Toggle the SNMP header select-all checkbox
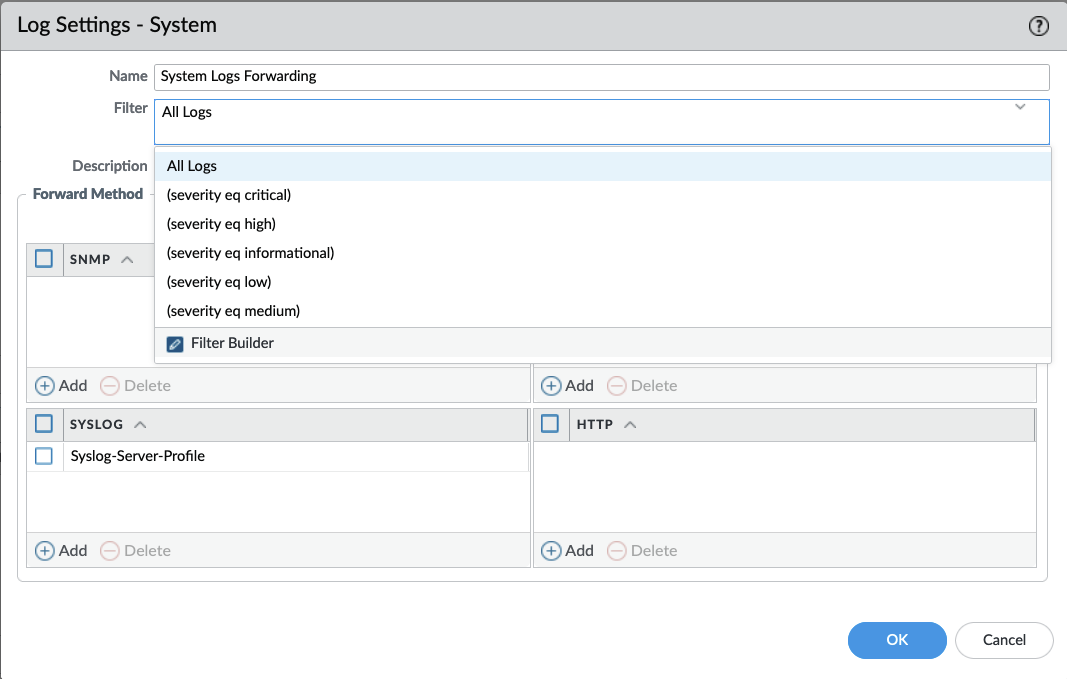This screenshot has width=1067, height=679. coord(44,259)
